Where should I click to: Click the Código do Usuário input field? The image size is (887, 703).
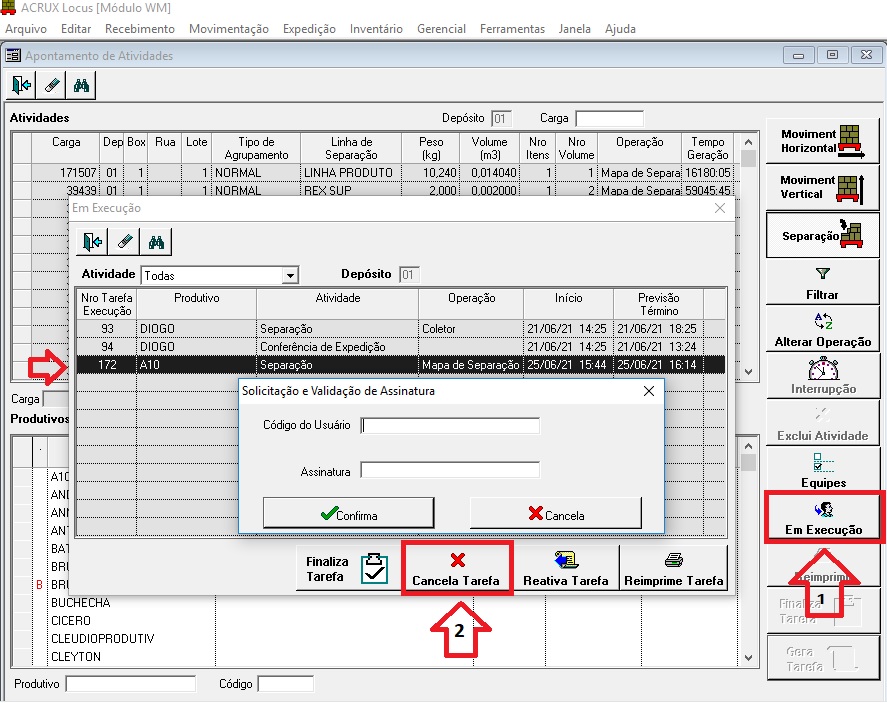pyautogui.click(x=450, y=426)
